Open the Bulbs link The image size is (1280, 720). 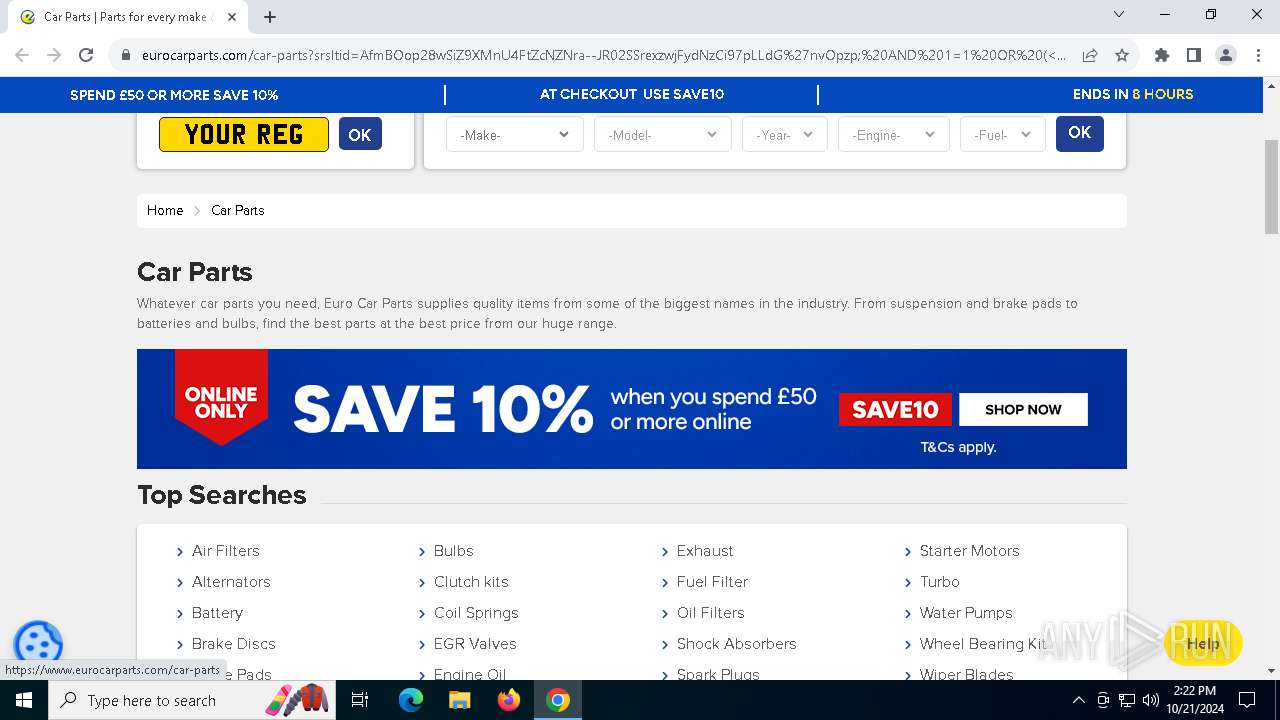pos(453,551)
